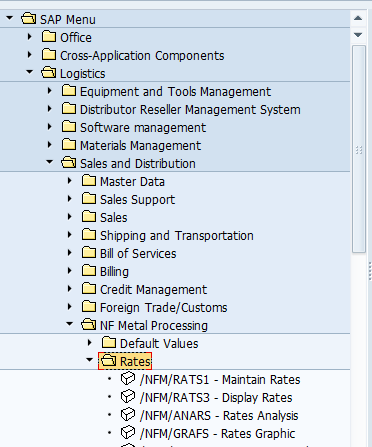Click the Default Values folder icon
This screenshot has width=372, height=447.
(x=109, y=343)
